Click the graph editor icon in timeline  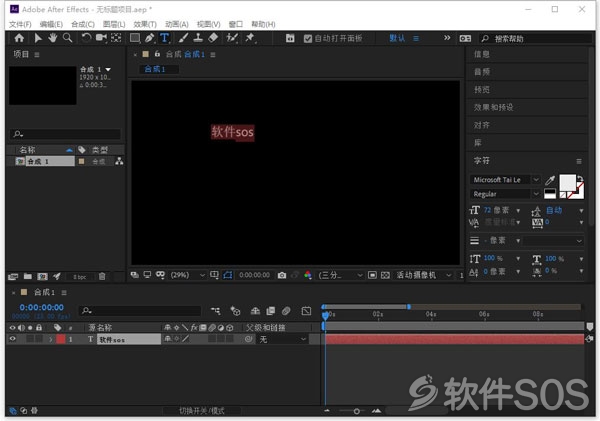(306, 311)
